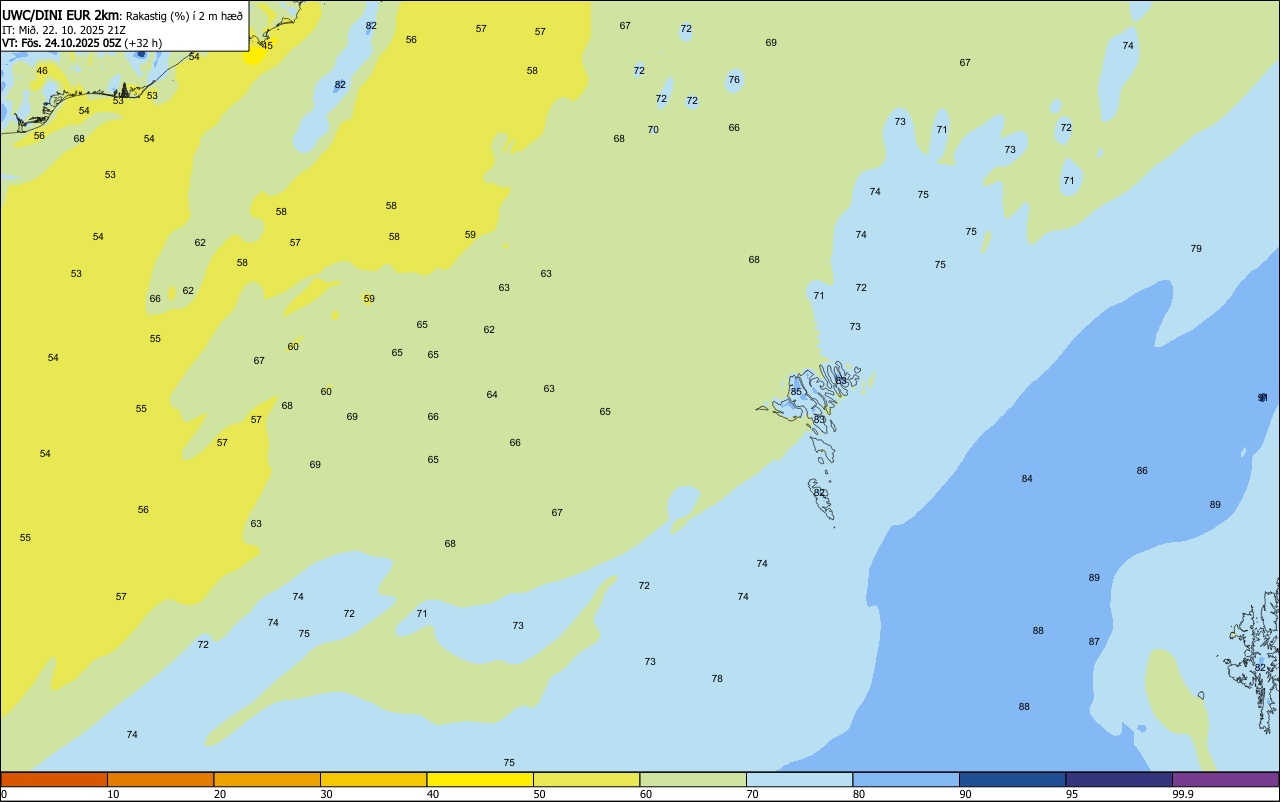
Task: Click the humidity value 87 on map
Action: pos(1094,642)
